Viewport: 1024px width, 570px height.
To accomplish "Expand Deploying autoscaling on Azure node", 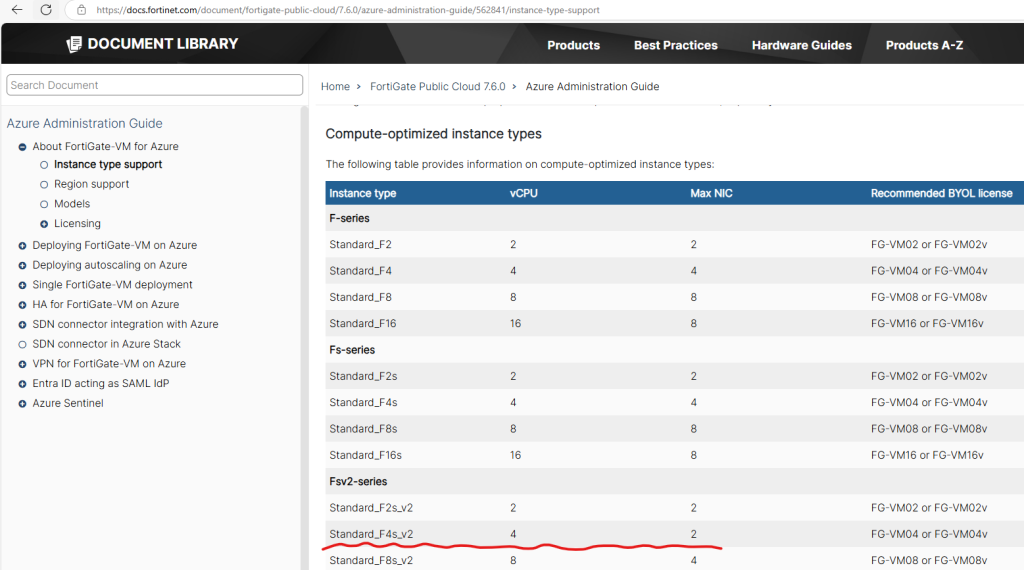I will 22,265.
